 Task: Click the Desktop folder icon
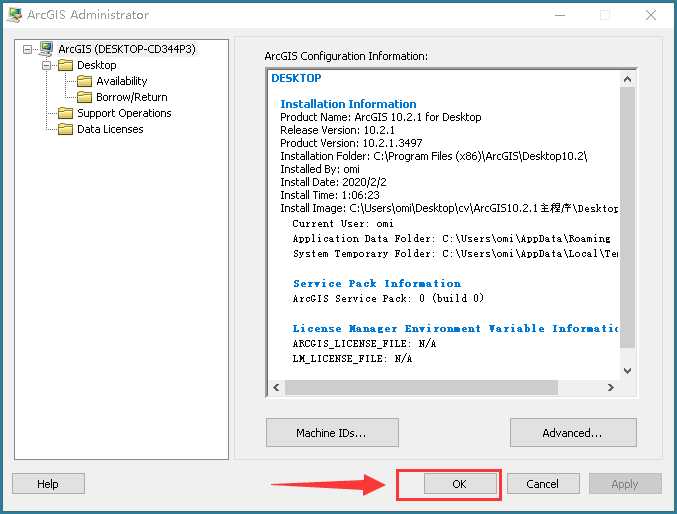66,65
